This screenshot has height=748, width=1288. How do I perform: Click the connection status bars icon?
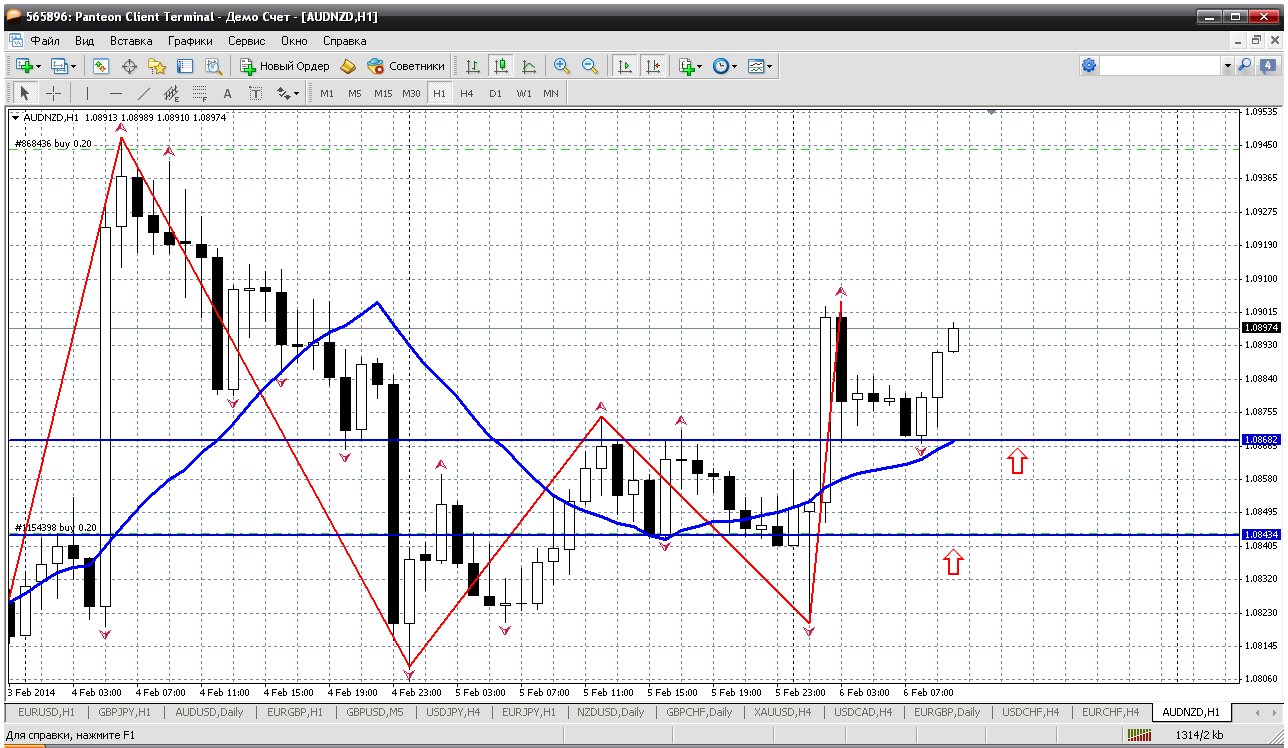point(1139,735)
